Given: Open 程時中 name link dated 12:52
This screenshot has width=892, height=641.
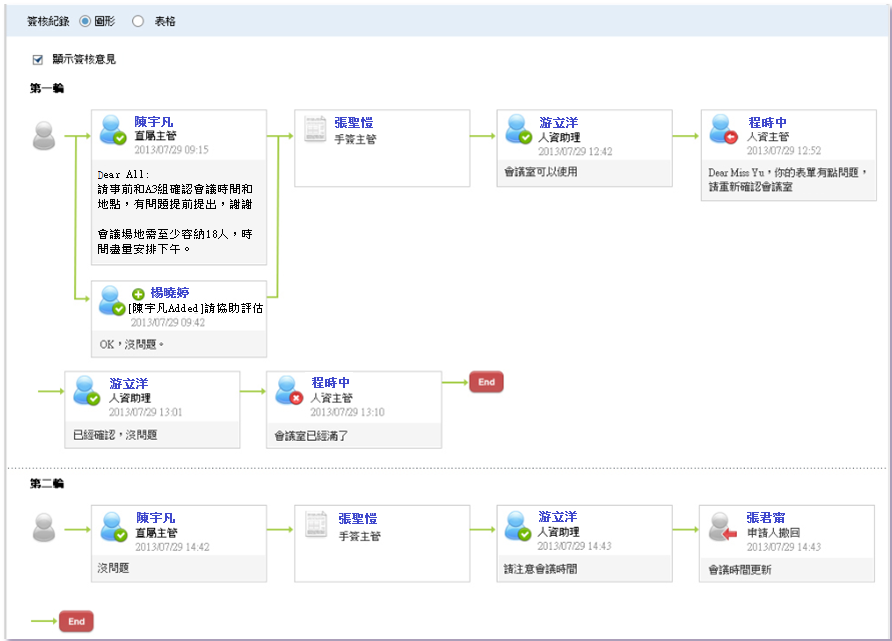Looking at the screenshot, I should coord(767,122).
